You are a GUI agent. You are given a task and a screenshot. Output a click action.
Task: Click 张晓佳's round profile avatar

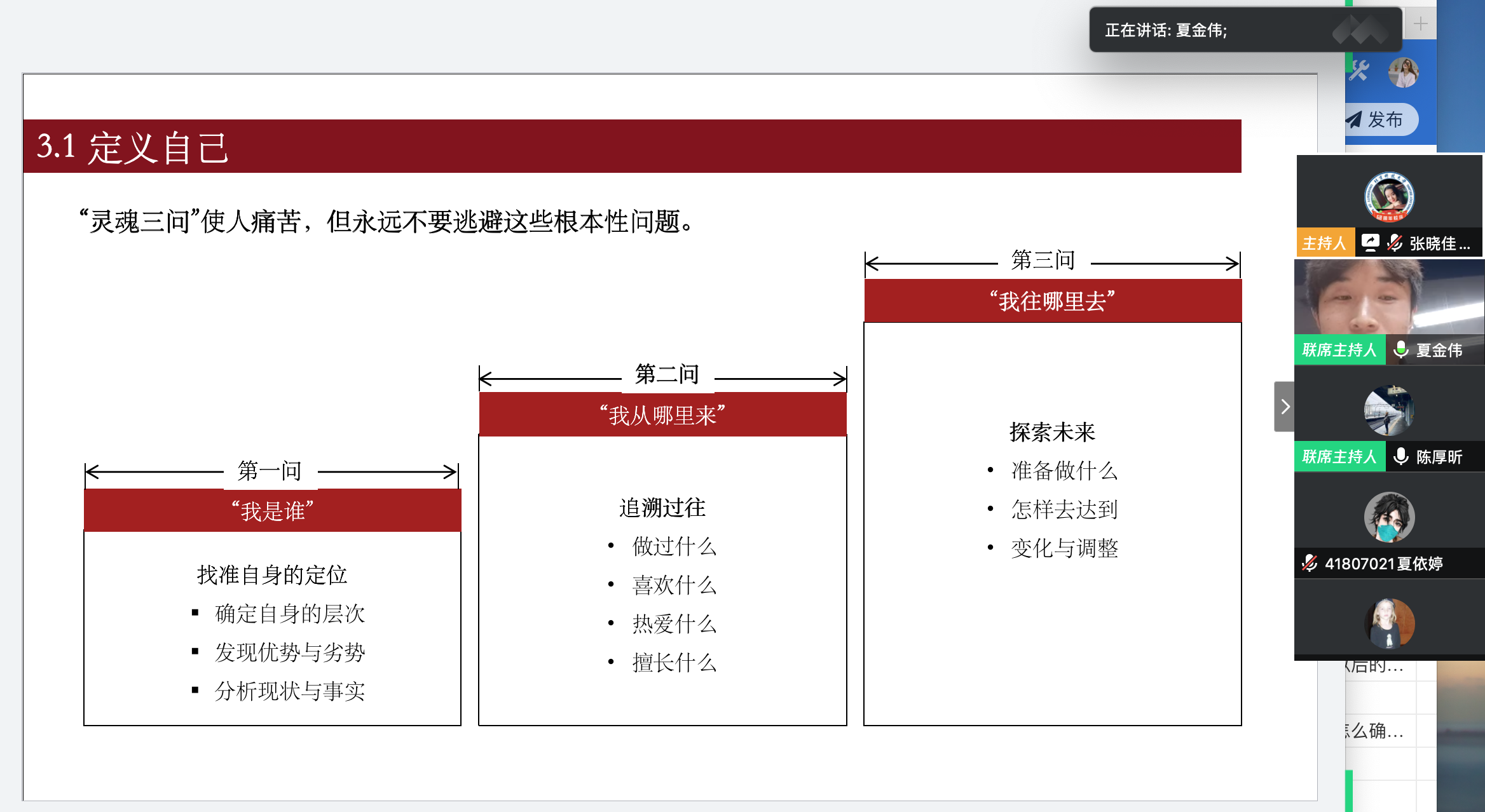point(1389,197)
